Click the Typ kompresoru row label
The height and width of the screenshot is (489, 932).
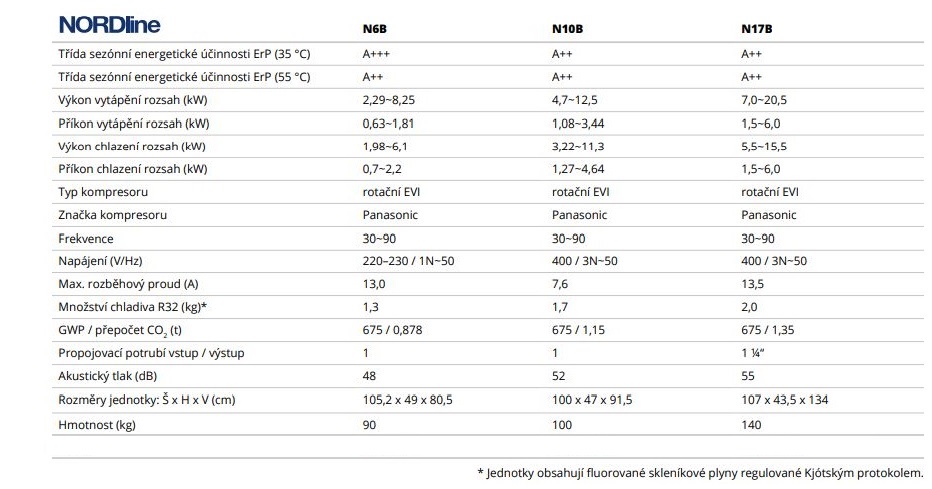tap(103, 192)
